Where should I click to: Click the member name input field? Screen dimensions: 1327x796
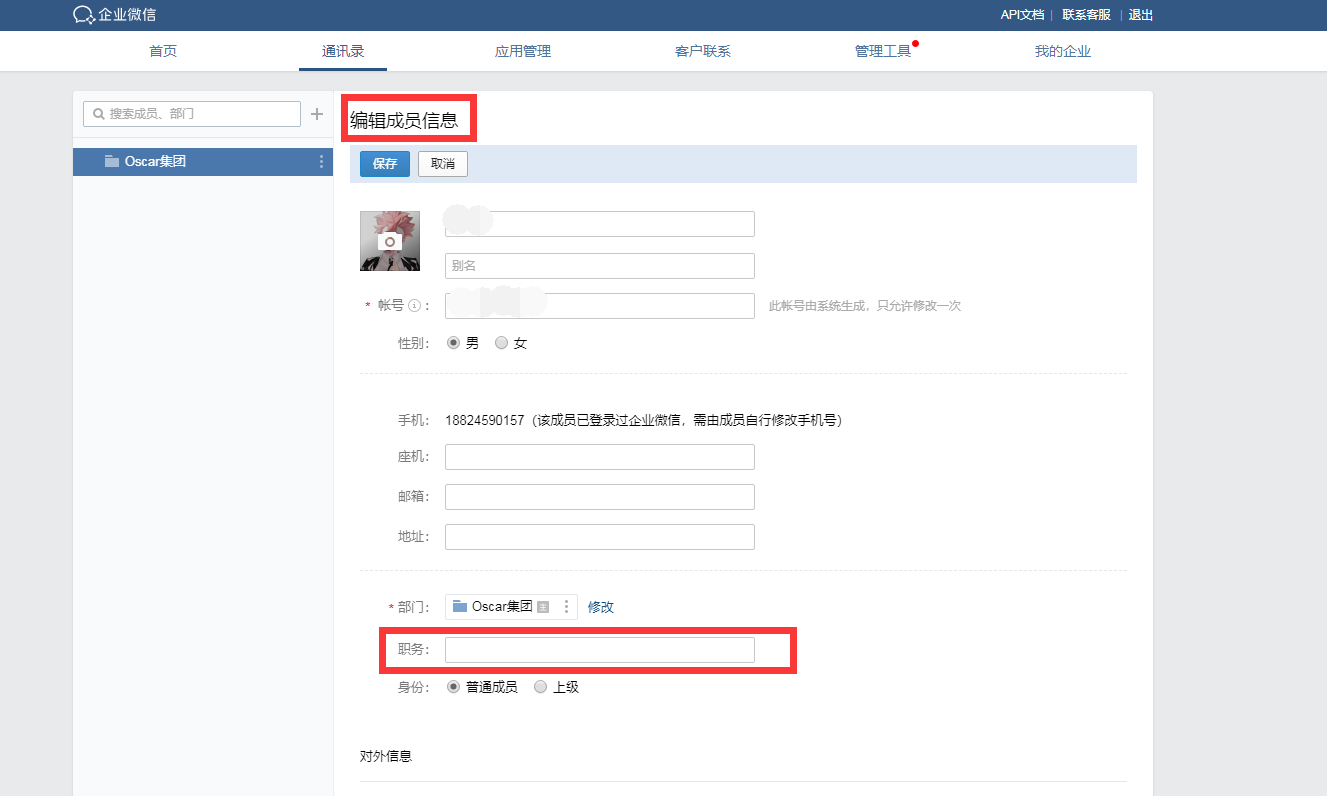(600, 224)
